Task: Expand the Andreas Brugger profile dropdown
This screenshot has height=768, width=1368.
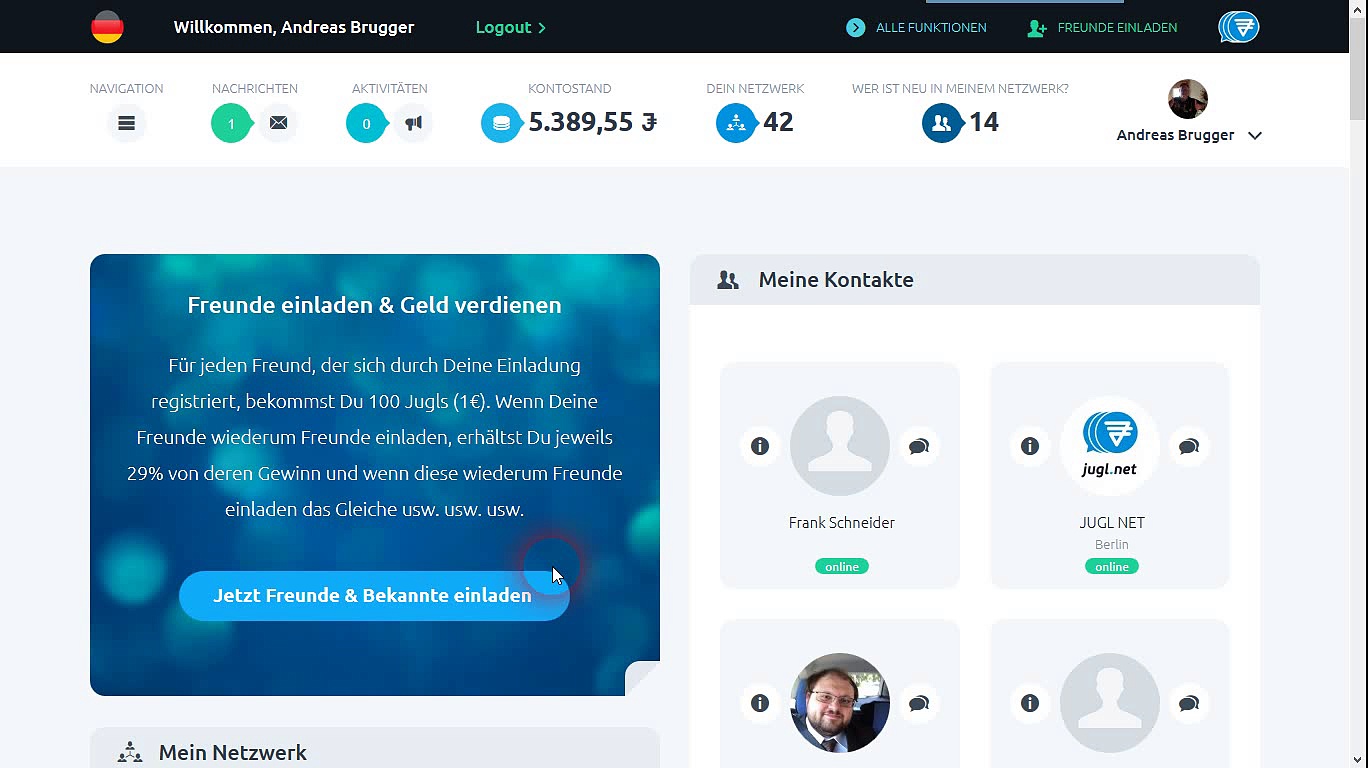Action: [1254, 136]
